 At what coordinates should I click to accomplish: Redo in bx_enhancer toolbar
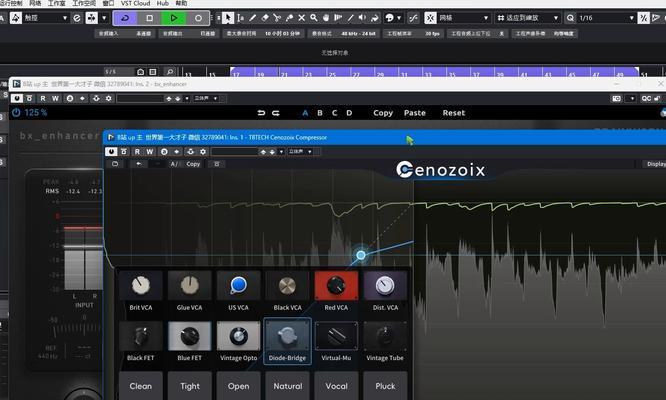tap(276, 113)
